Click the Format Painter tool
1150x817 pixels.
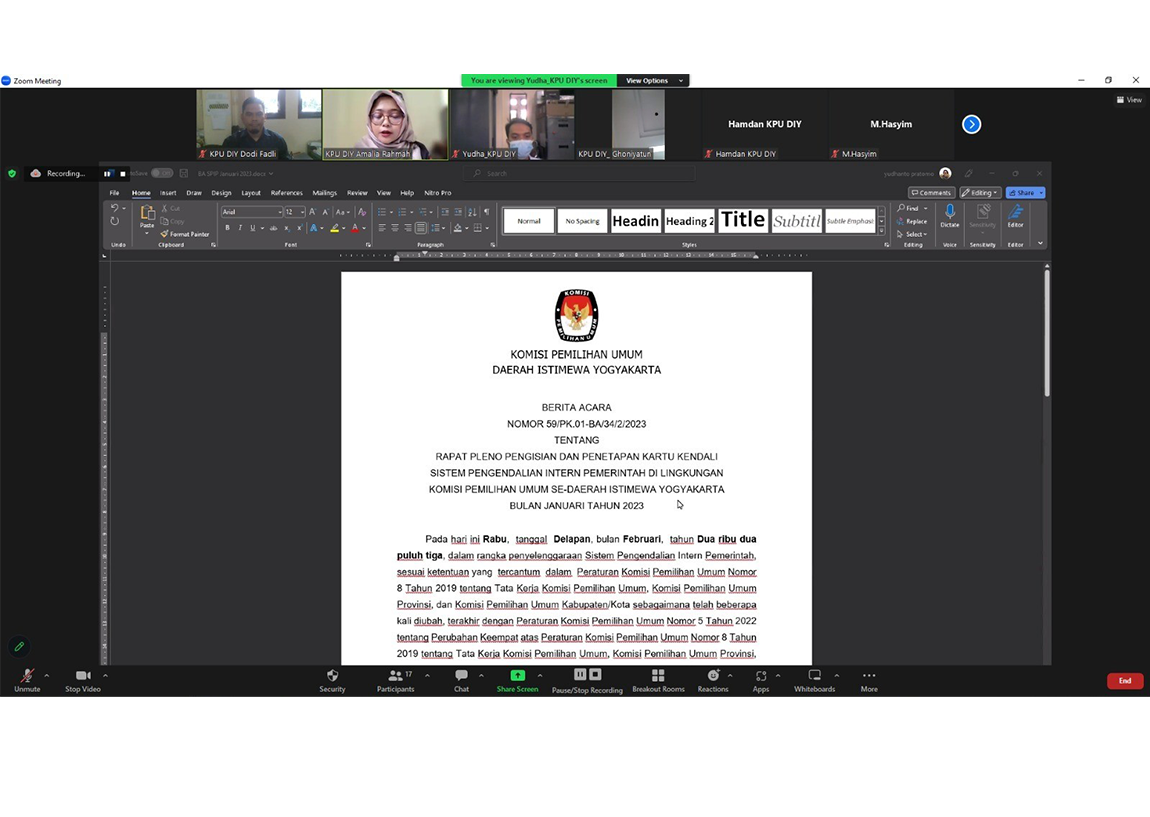(185, 234)
